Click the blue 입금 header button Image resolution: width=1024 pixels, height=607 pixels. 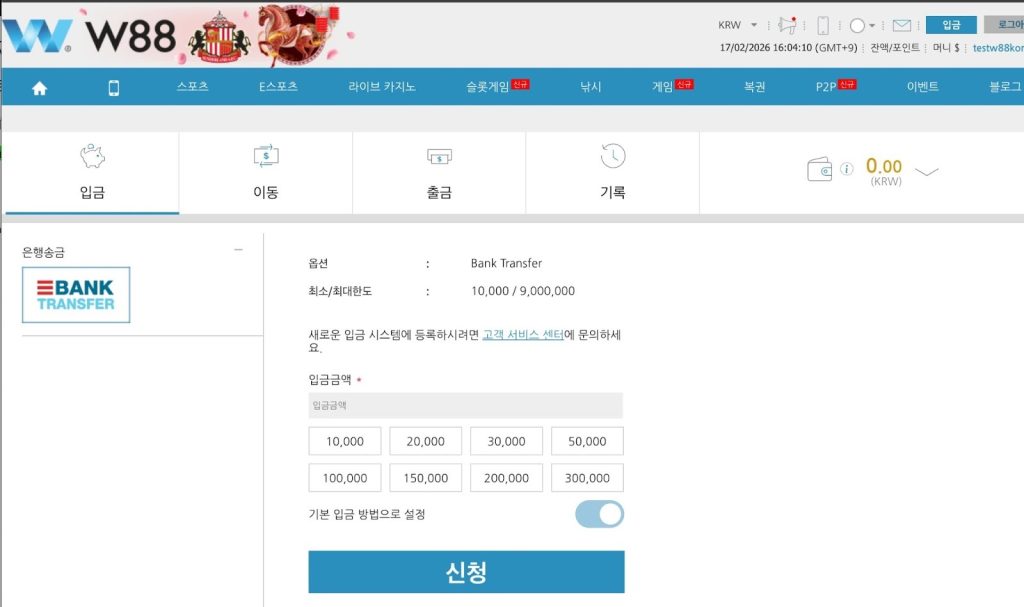(x=951, y=25)
